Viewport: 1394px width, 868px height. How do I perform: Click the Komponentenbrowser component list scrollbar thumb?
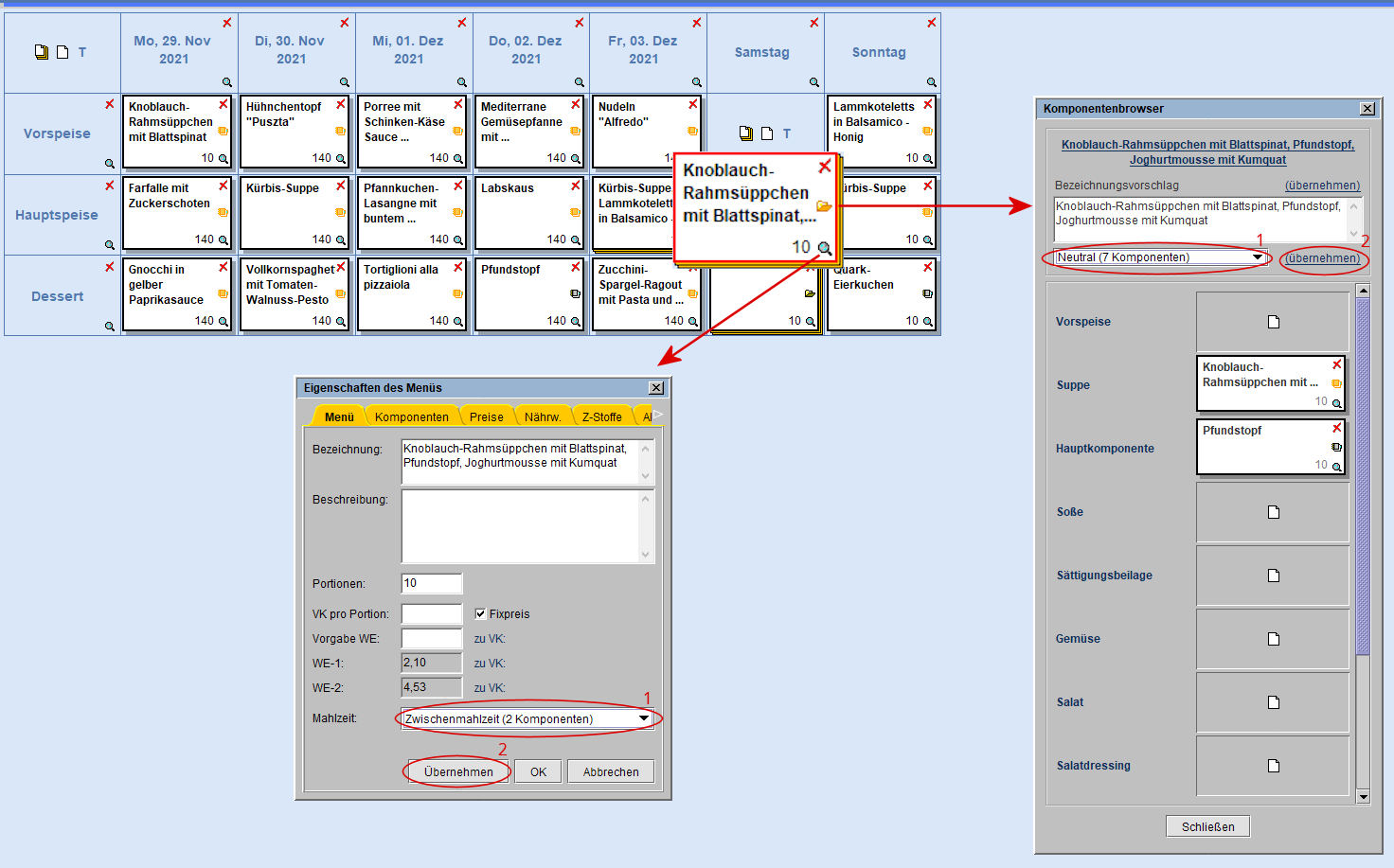click(1363, 476)
